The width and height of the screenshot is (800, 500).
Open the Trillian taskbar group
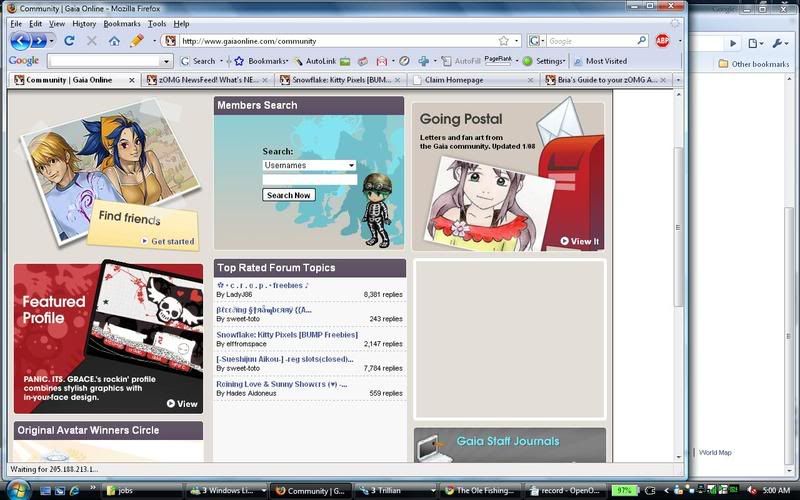[x=396, y=491]
